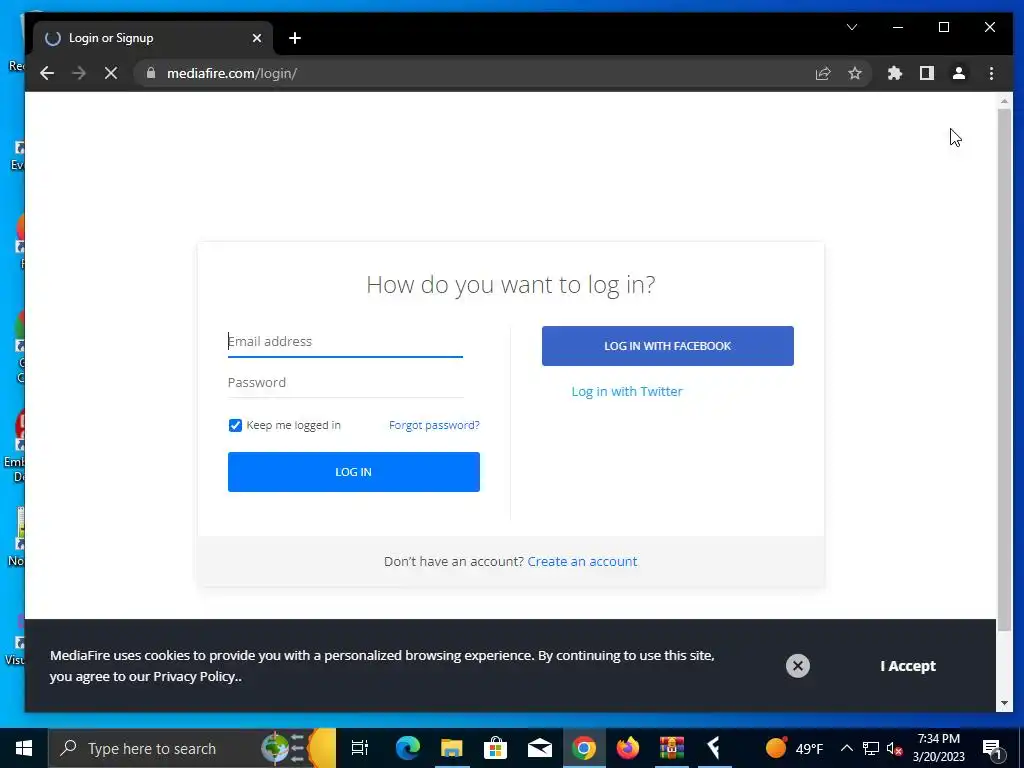View site information via the lock icon
This screenshot has width=1024, height=768.
[x=151, y=73]
